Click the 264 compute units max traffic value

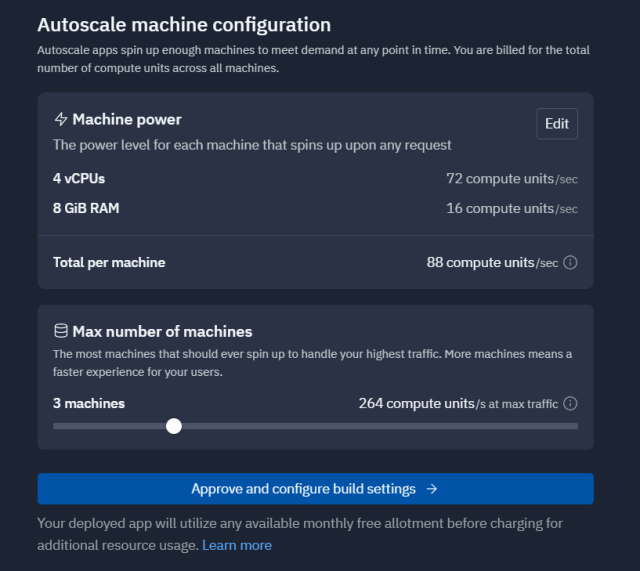click(458, 404)
